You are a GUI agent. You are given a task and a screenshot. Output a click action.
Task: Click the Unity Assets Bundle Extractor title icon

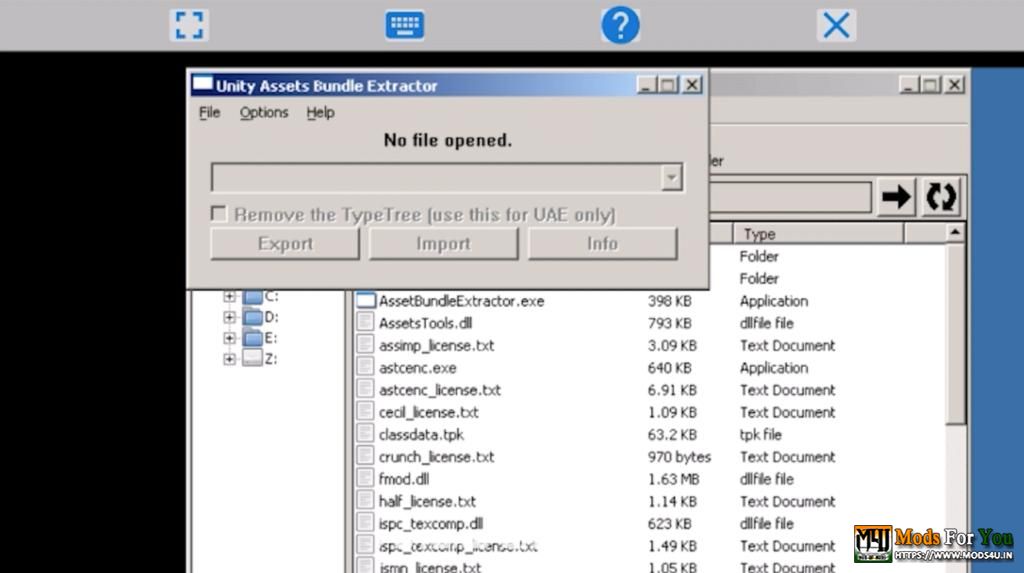pos(202,85)
